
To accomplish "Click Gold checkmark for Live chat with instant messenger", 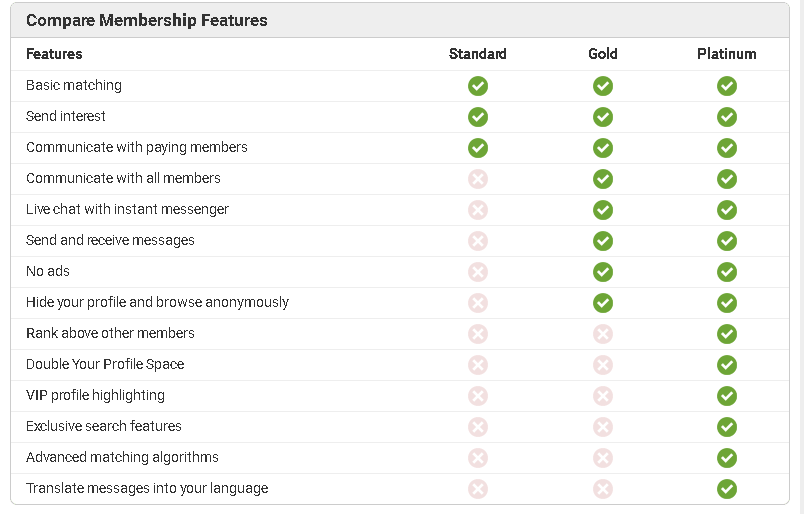I will click(602, 210).
